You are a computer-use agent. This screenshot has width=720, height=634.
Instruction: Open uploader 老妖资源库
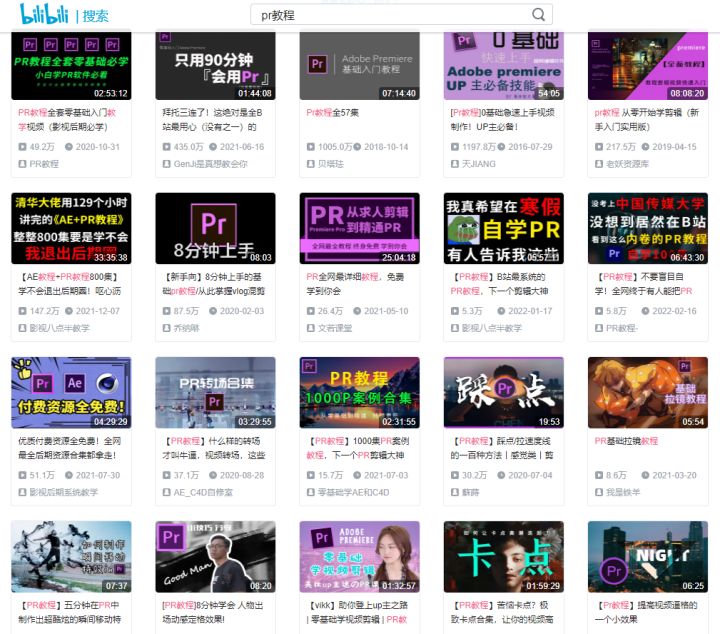coord(628,164)
